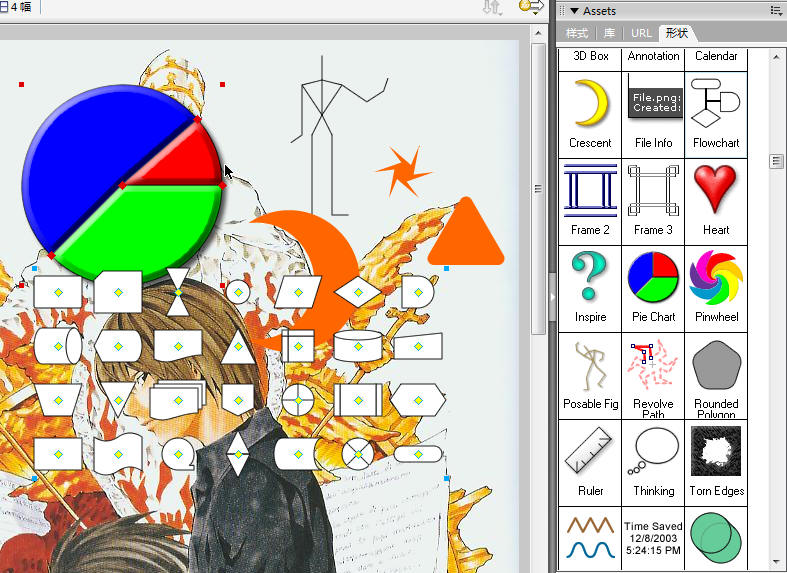Select the Time Saved stamp shape
787x573 pixels.
653,538
